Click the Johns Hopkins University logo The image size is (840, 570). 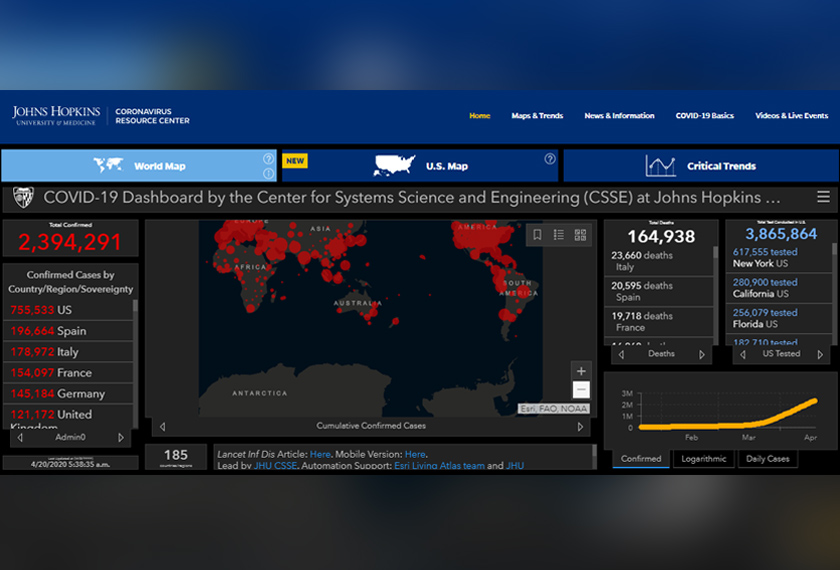pyautogui.click(x=56, y=115)
